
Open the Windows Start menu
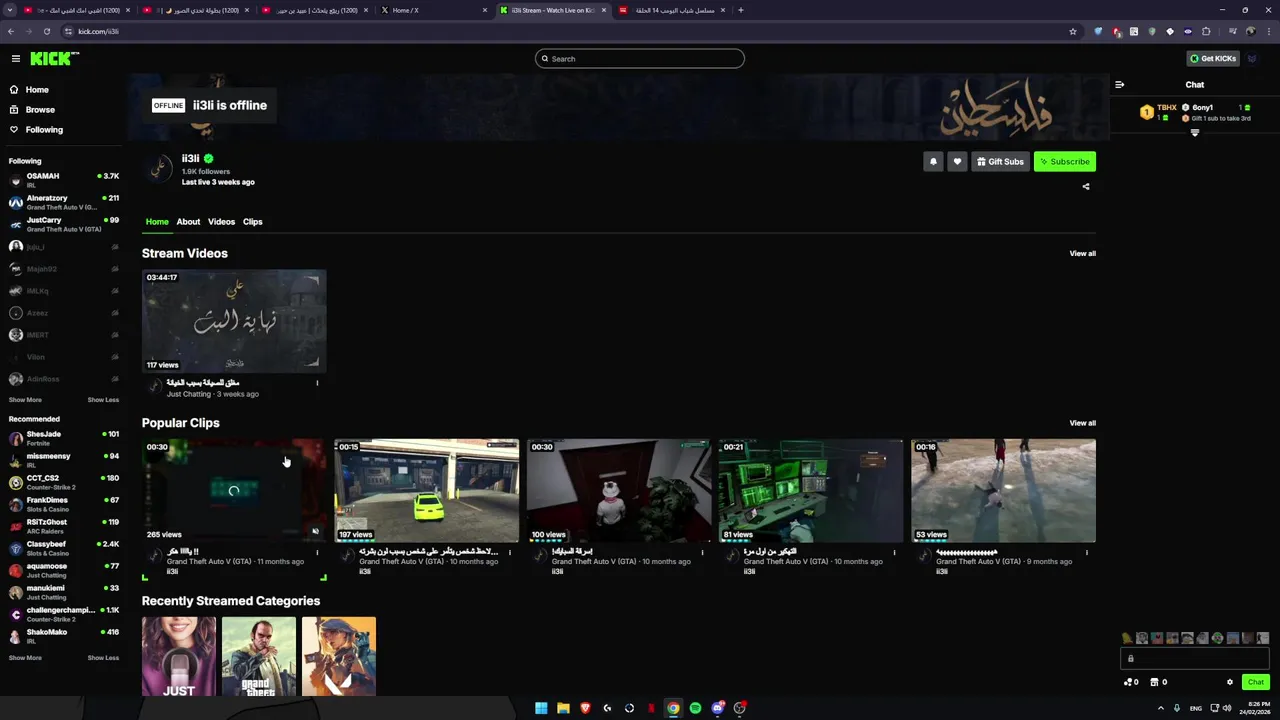coord(541,708)
